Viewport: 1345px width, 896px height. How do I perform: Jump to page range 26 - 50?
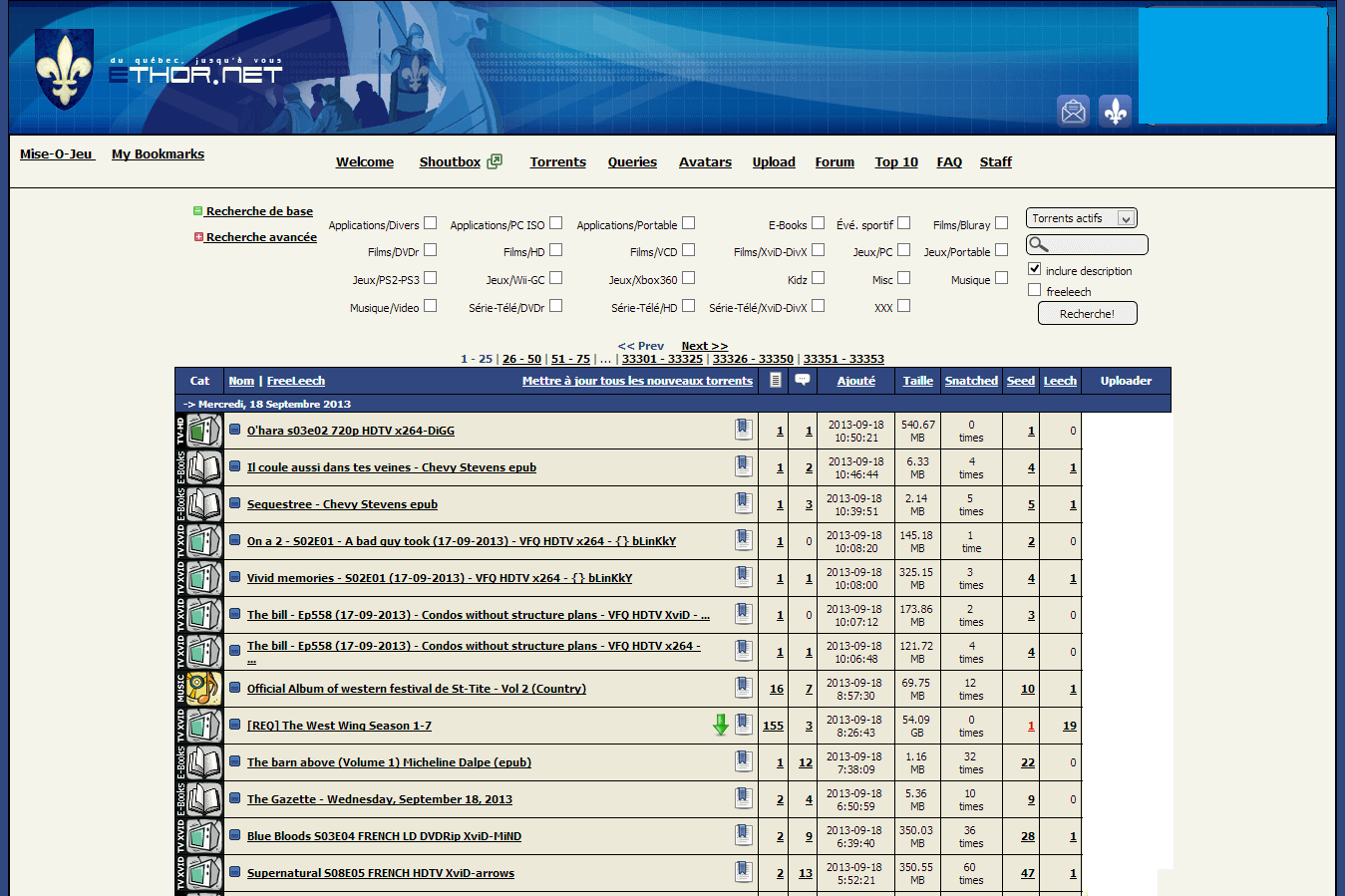coord(521,359)
